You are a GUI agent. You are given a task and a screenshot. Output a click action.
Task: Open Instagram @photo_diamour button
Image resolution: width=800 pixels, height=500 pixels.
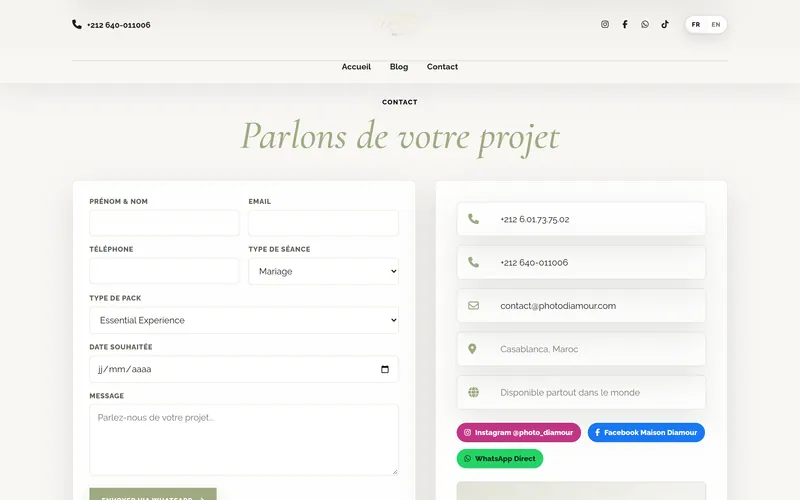(518, 432)
